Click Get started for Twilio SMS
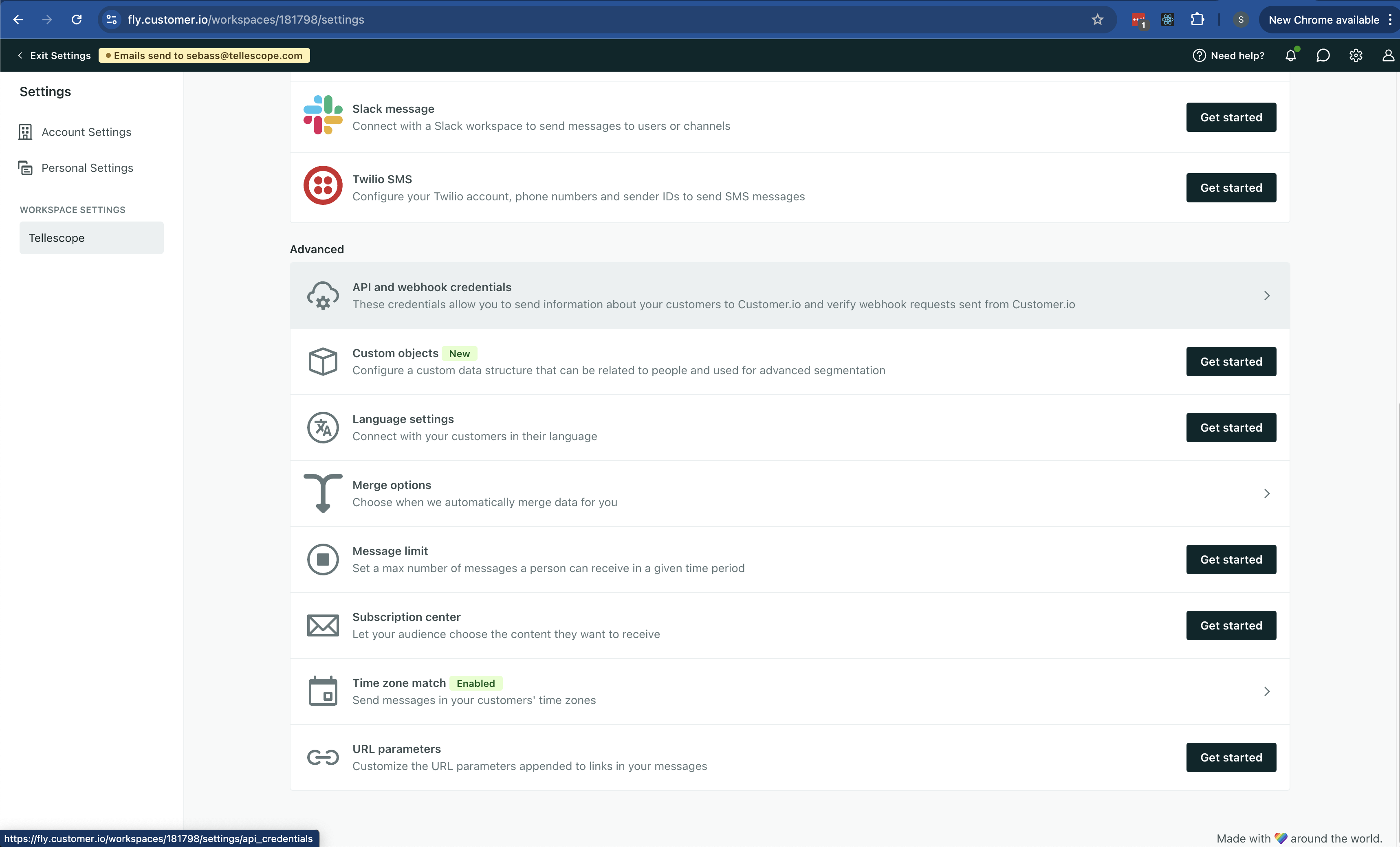 pos(1231,188)
